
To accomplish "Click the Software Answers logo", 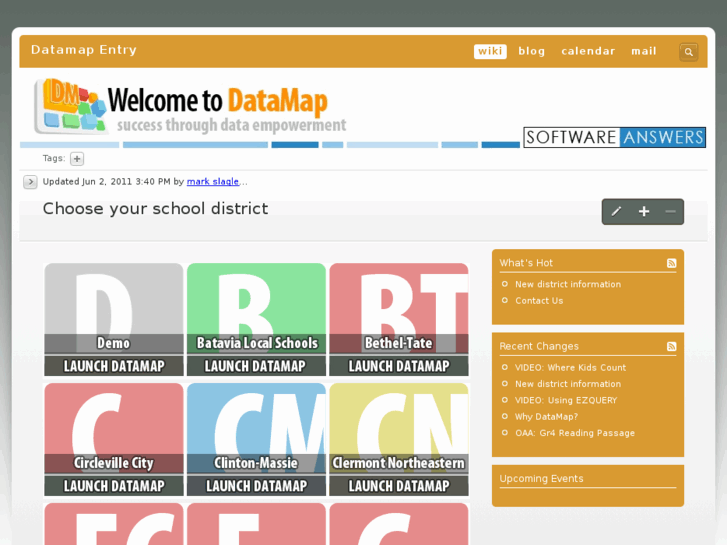I will 614,137.
